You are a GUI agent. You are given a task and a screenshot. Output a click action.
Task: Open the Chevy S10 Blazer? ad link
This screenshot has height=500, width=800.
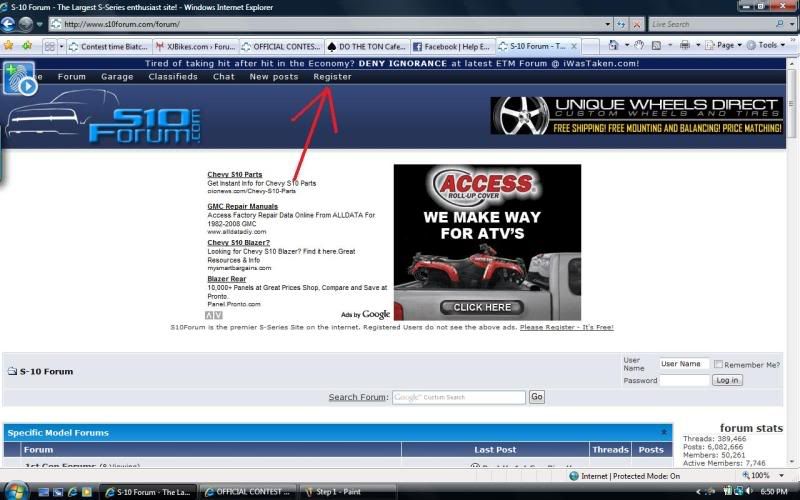pos(238,242)
